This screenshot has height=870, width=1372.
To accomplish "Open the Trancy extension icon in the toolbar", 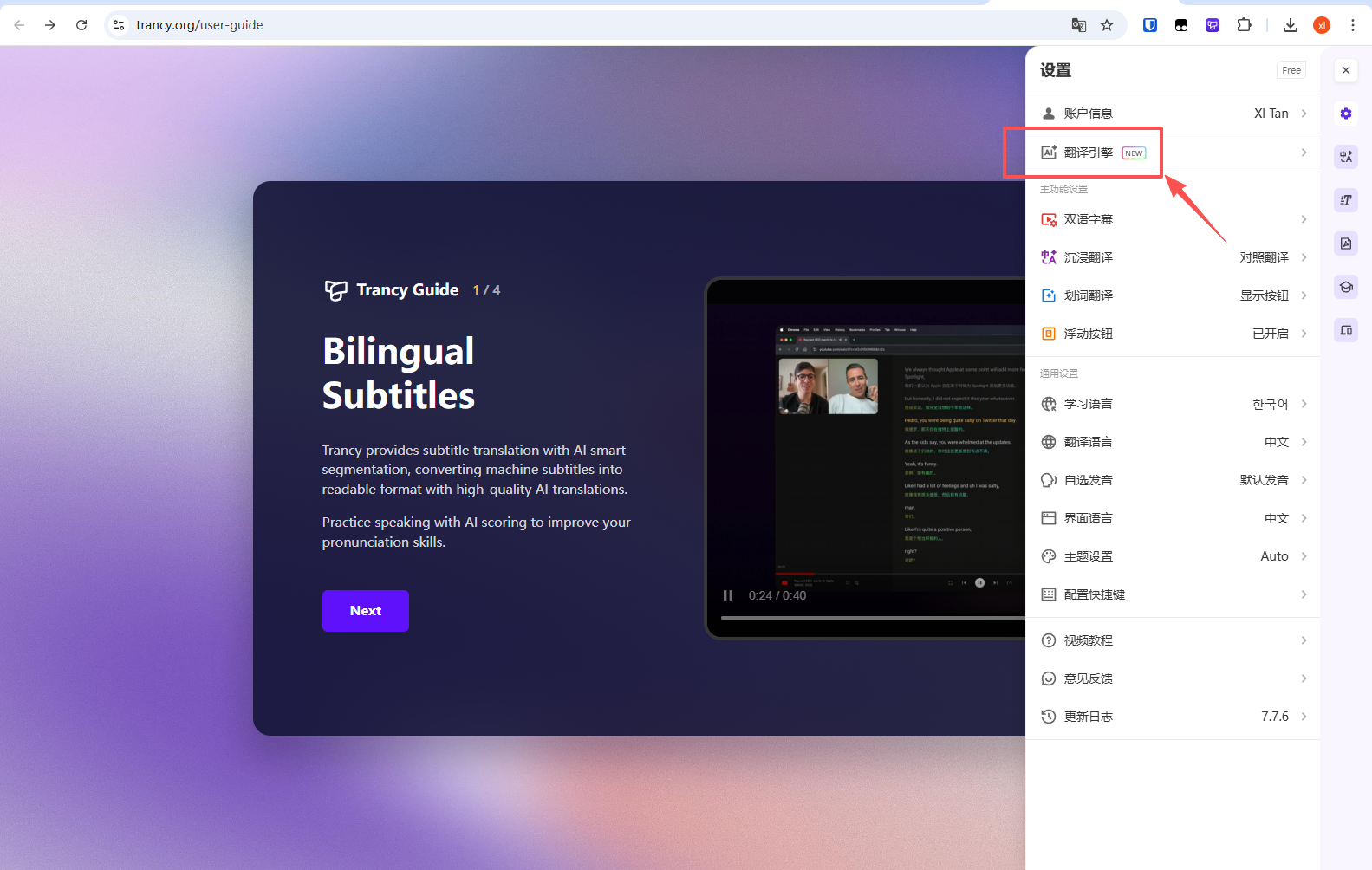I will [1213, 25].
